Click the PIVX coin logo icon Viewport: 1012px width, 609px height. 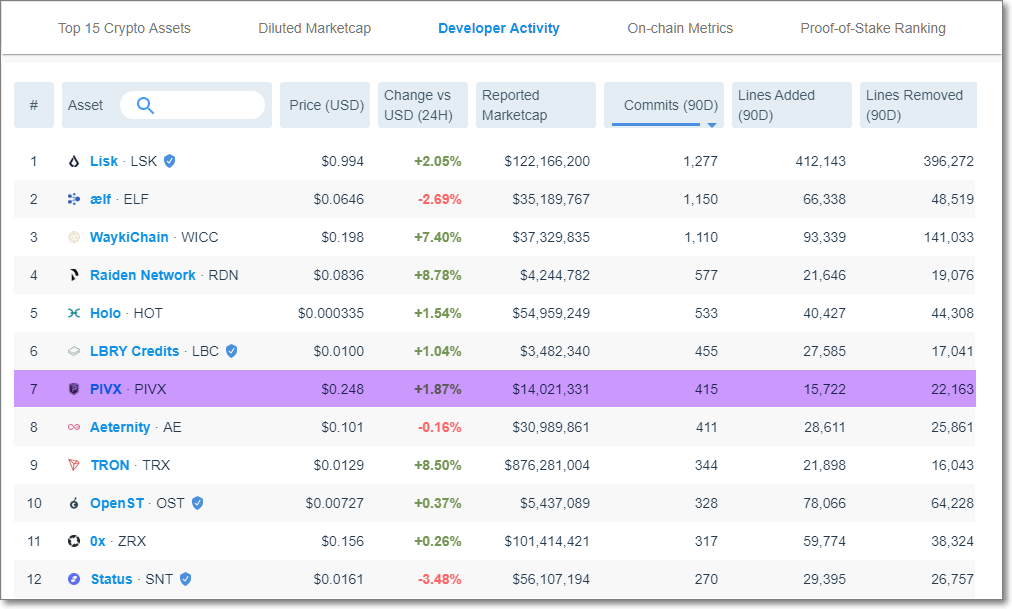74,389
